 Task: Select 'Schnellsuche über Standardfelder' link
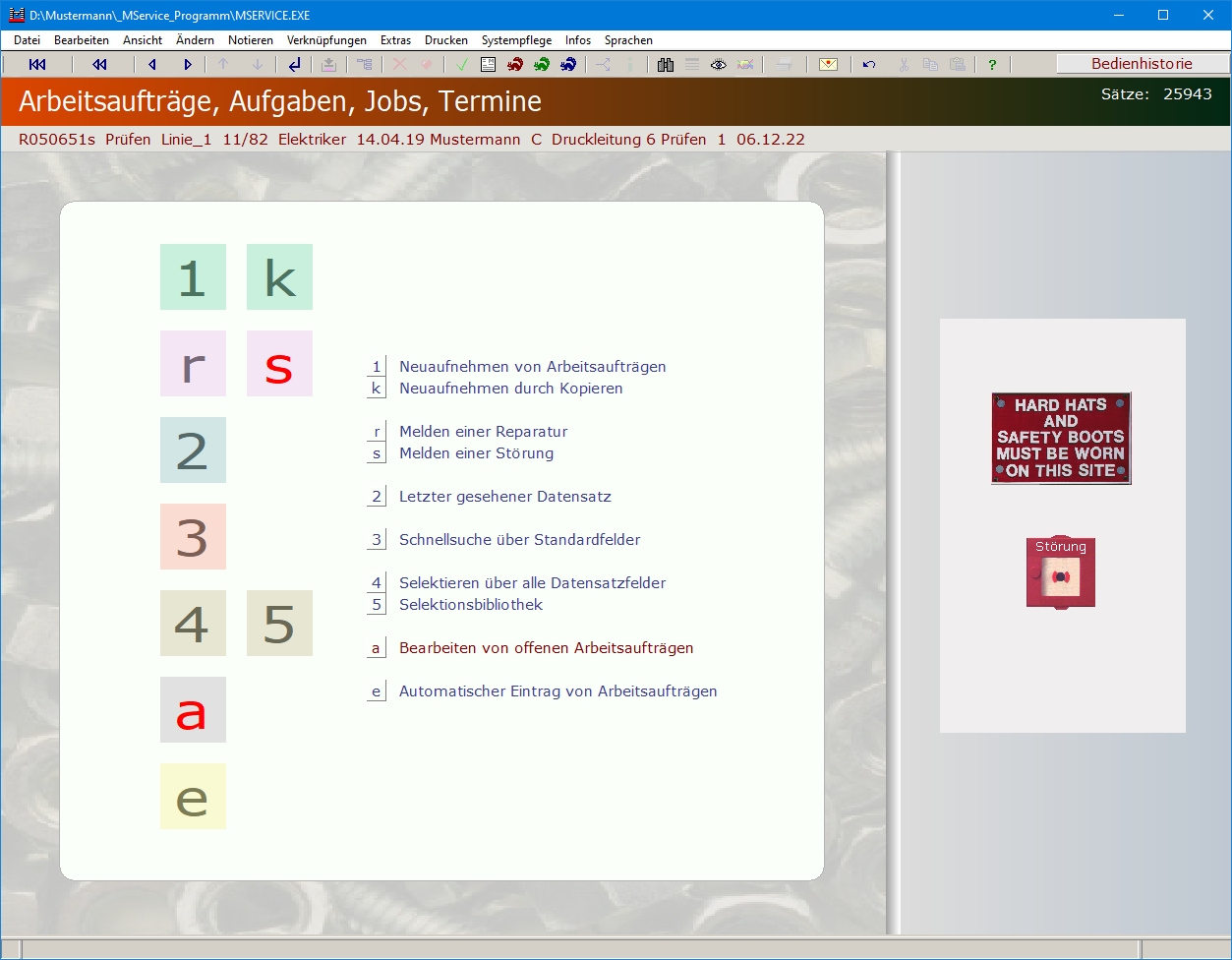[519, 540]
